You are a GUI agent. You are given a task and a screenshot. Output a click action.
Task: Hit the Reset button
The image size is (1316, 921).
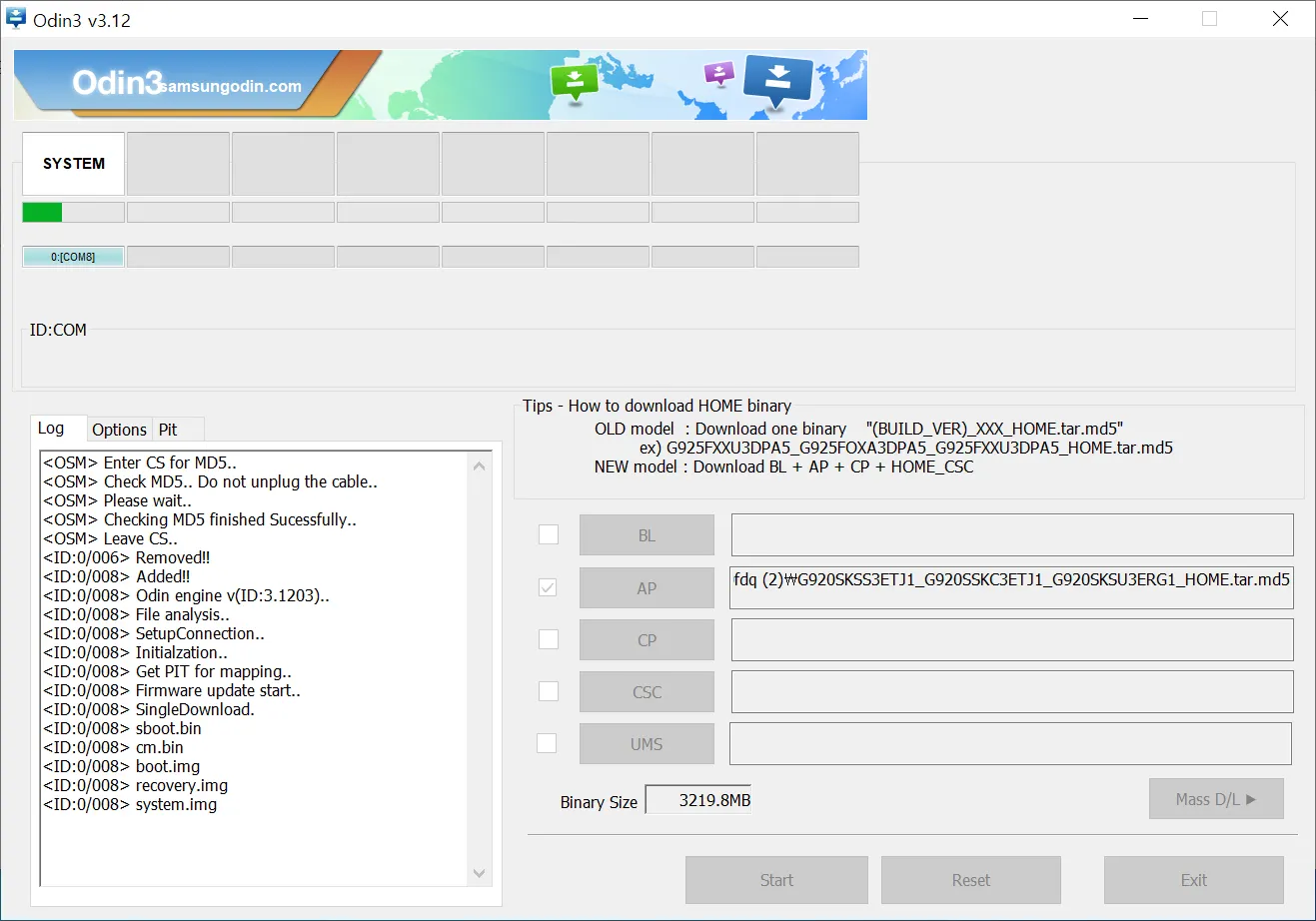coord(971,880)
